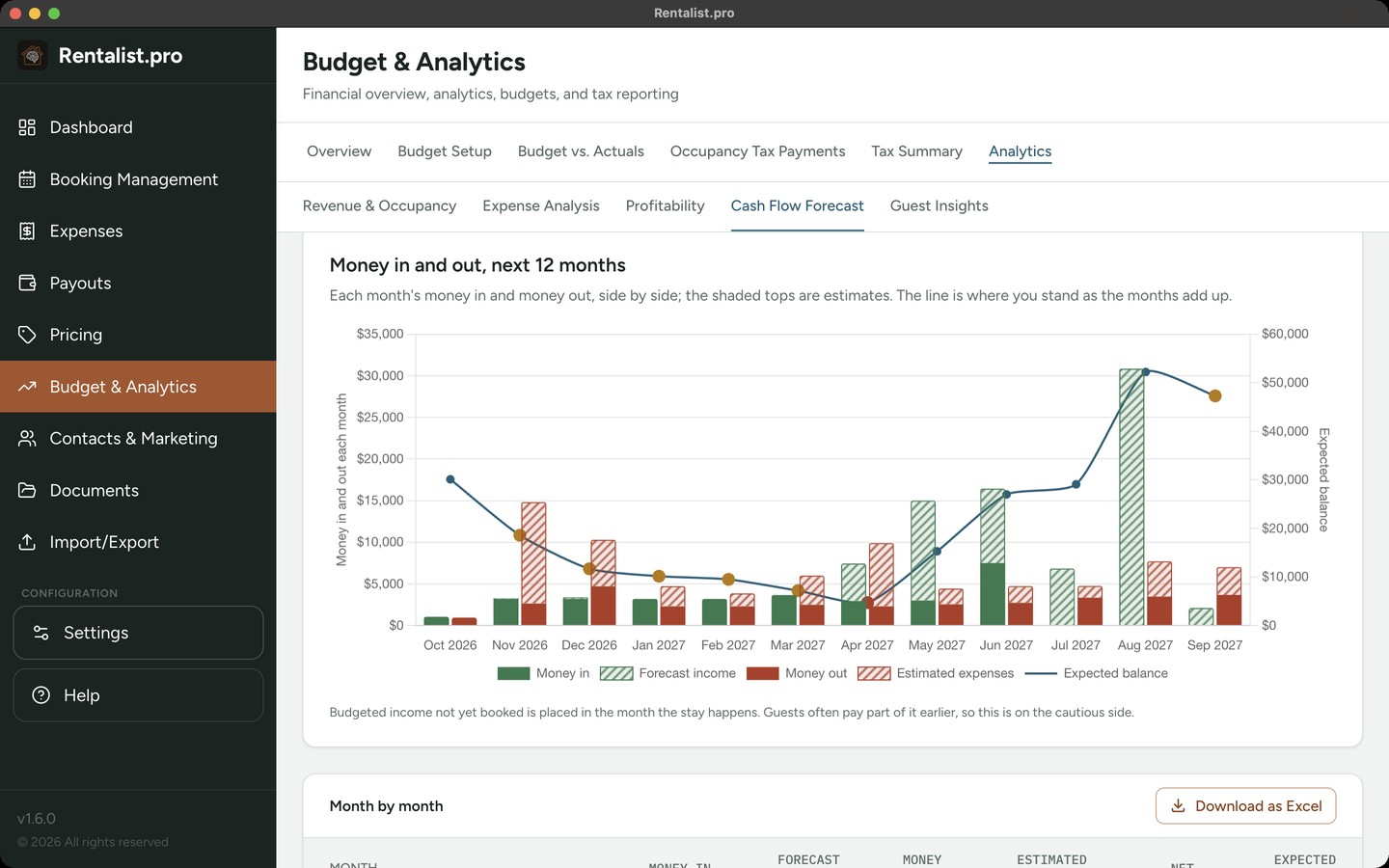
Task: Click the Budget & Analytics trend icon
Action: tap(27, 387)
